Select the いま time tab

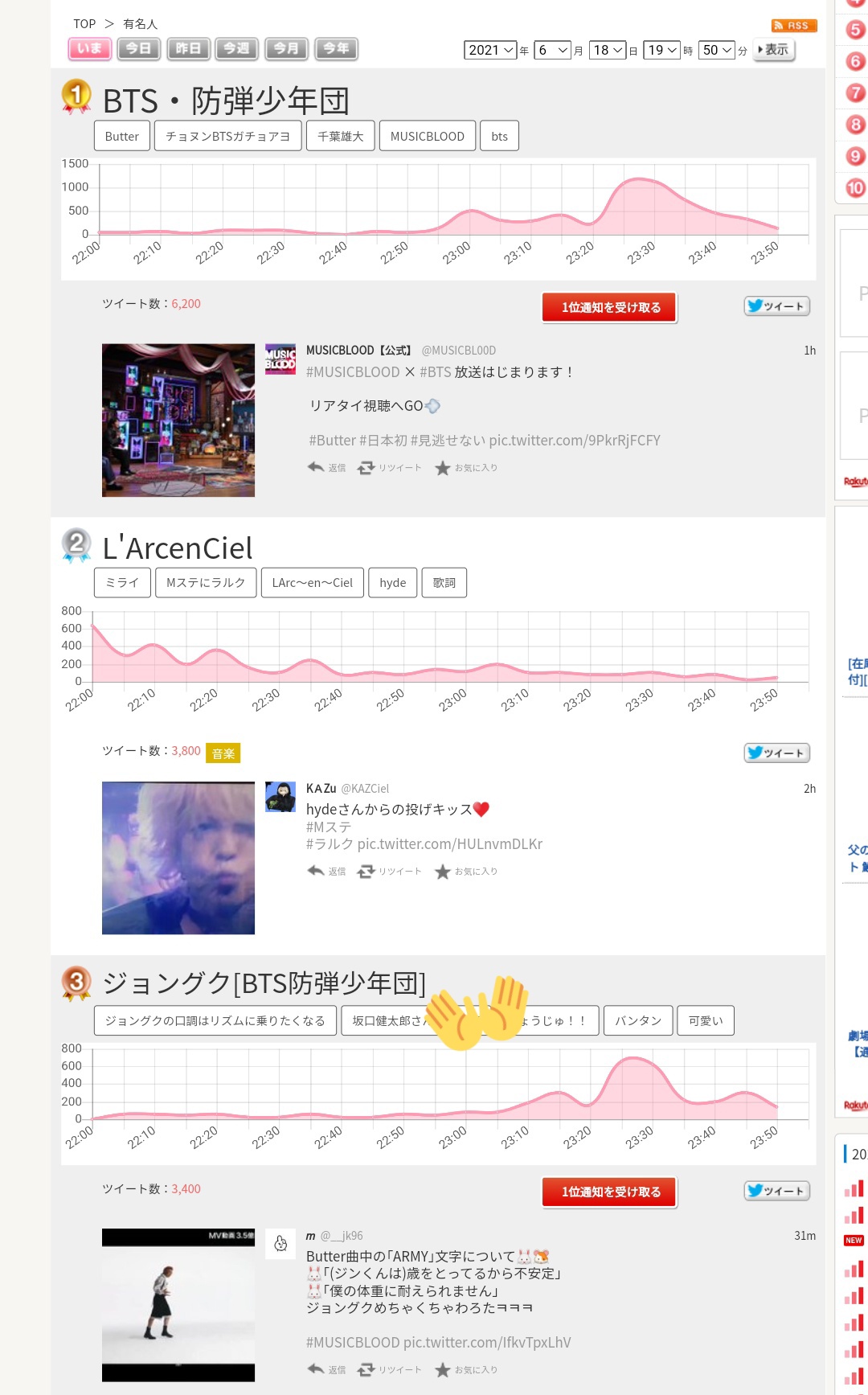[x=89, y=49]
